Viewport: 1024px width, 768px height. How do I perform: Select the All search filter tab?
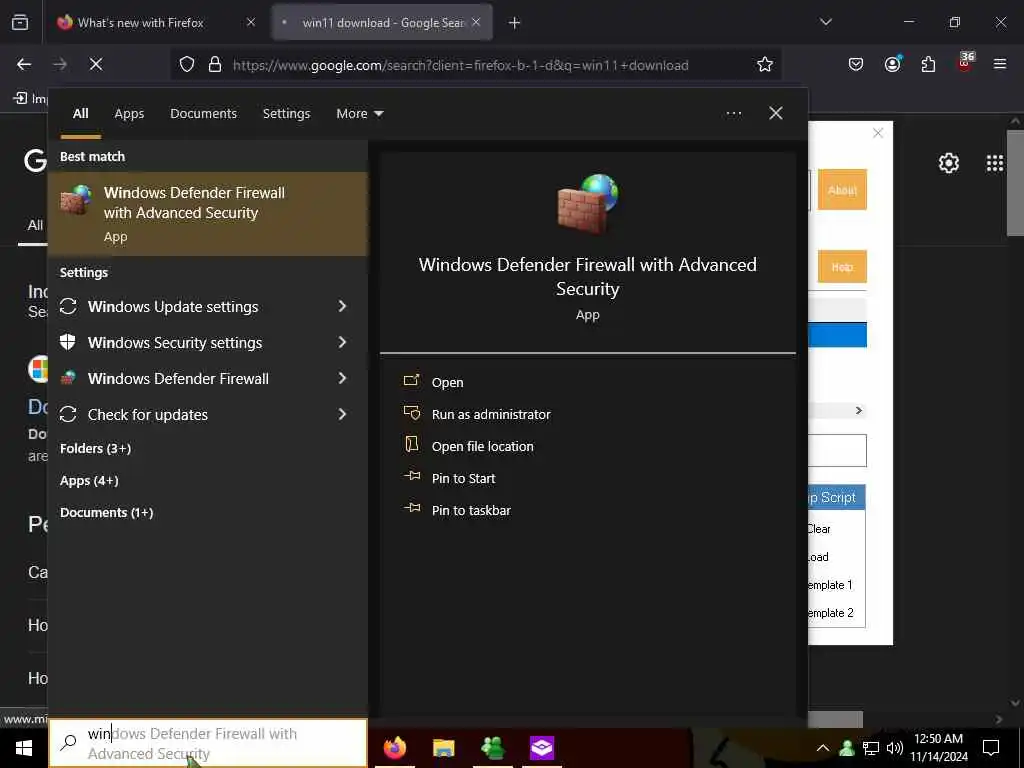(x=81, y=114)
